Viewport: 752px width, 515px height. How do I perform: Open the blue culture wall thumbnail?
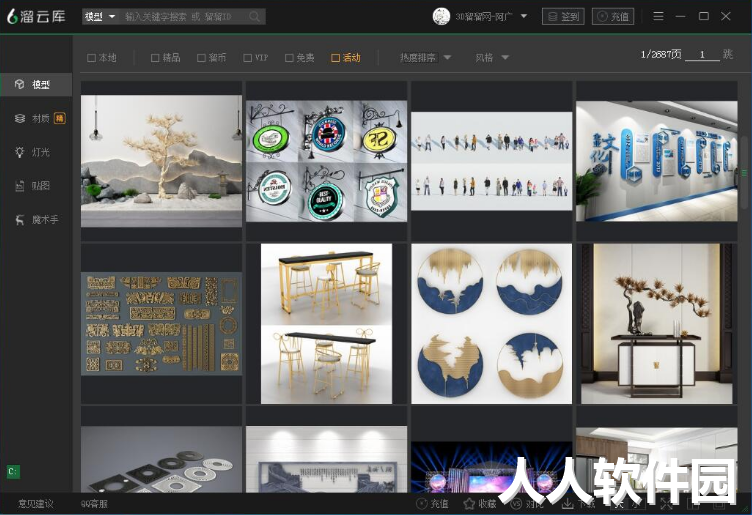coord(657,161)
